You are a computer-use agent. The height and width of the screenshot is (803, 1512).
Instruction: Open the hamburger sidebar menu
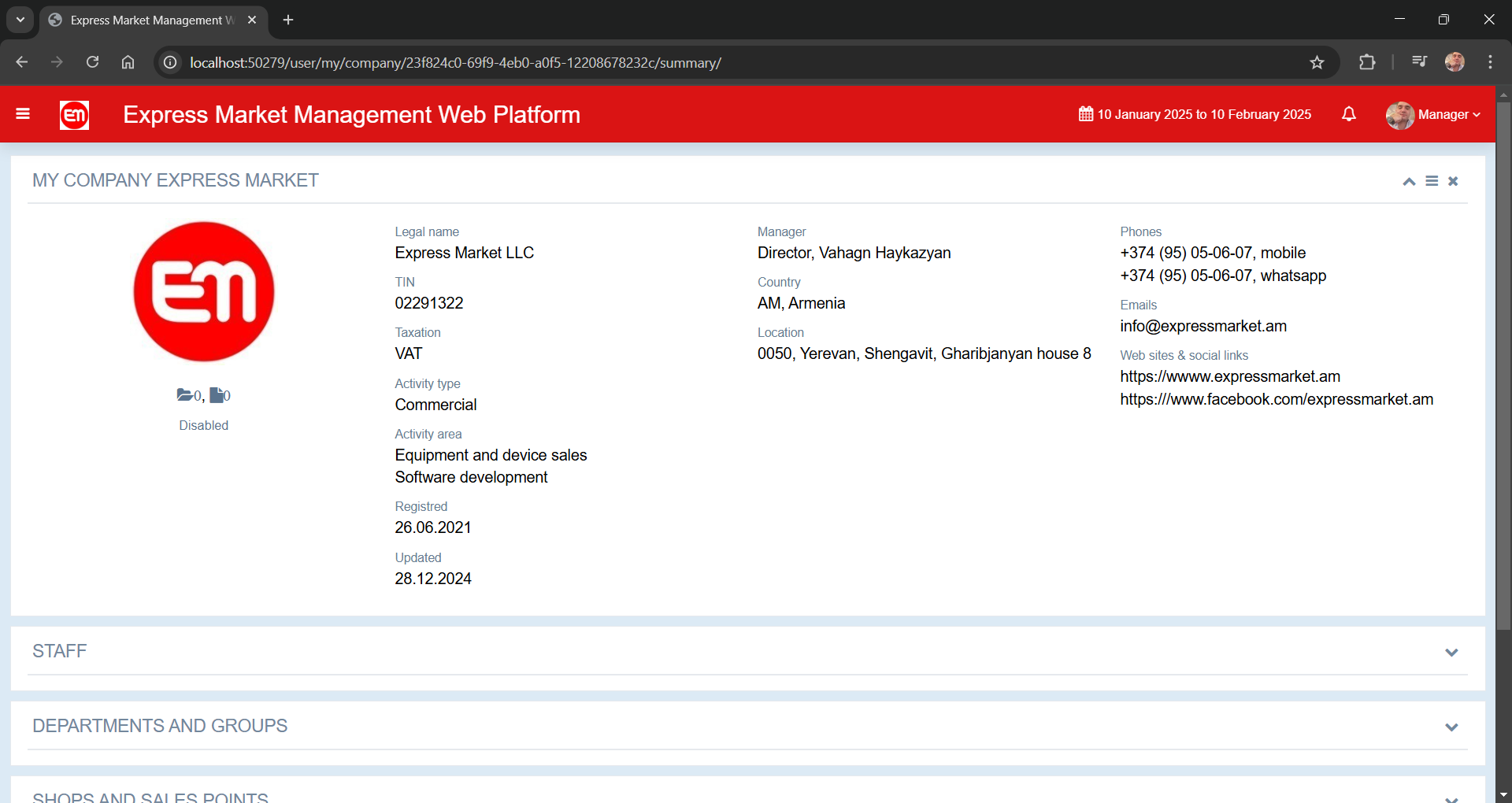point(23,114)
